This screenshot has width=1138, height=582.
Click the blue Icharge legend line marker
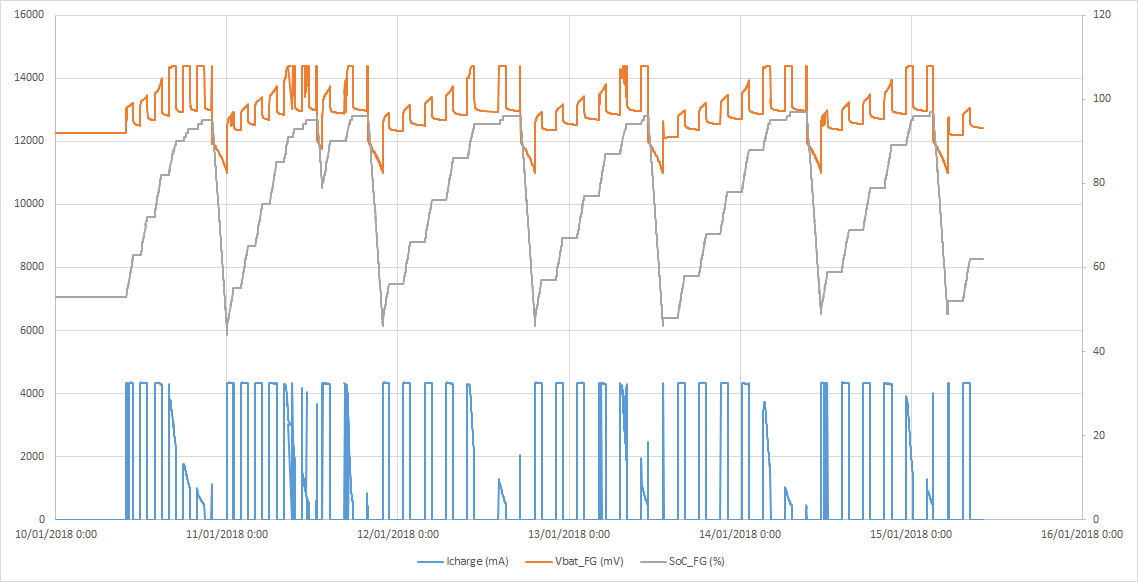coord(428,562)
